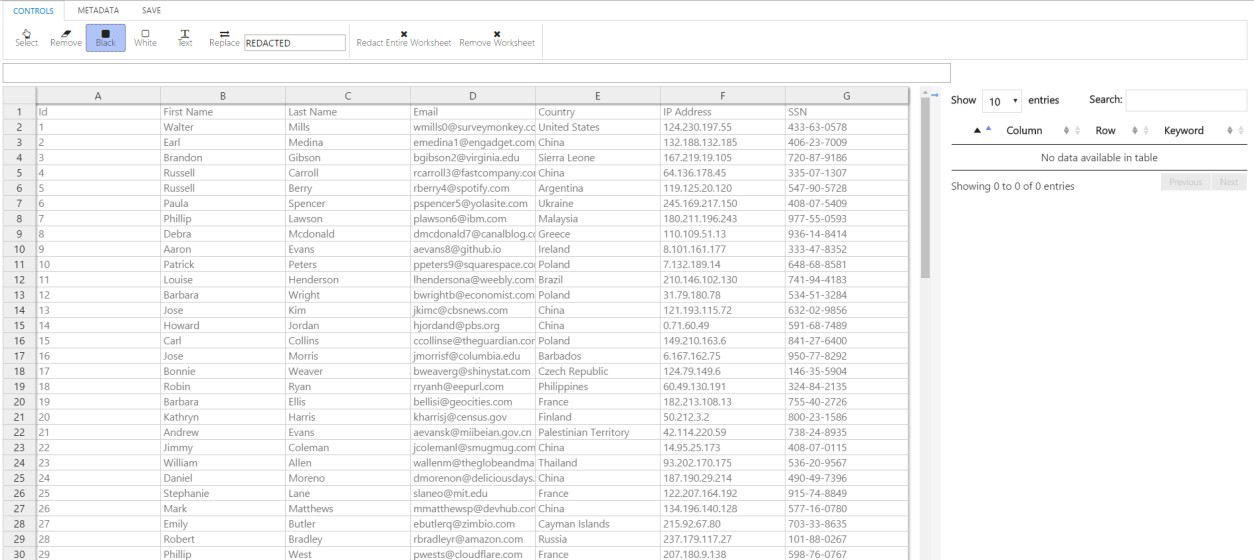Screen dimensions: 1254x560
Task: Select the Black redaction tool
Action: coord(105,37)
